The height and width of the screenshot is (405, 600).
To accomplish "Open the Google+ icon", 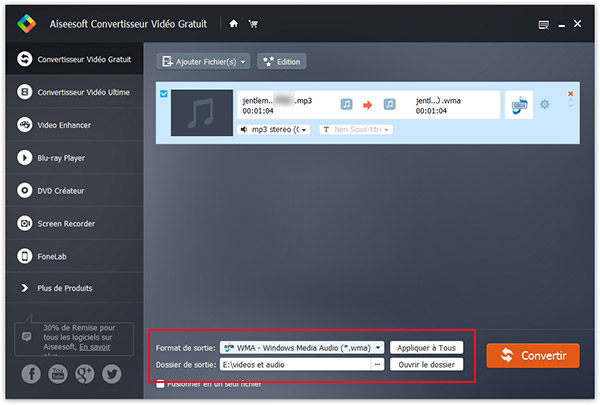I will pyautogui.click(x=85, y=374).
